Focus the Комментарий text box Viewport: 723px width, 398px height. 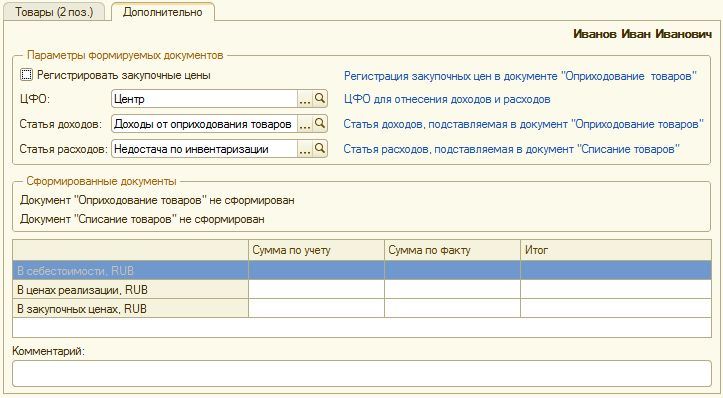[362, 373]
